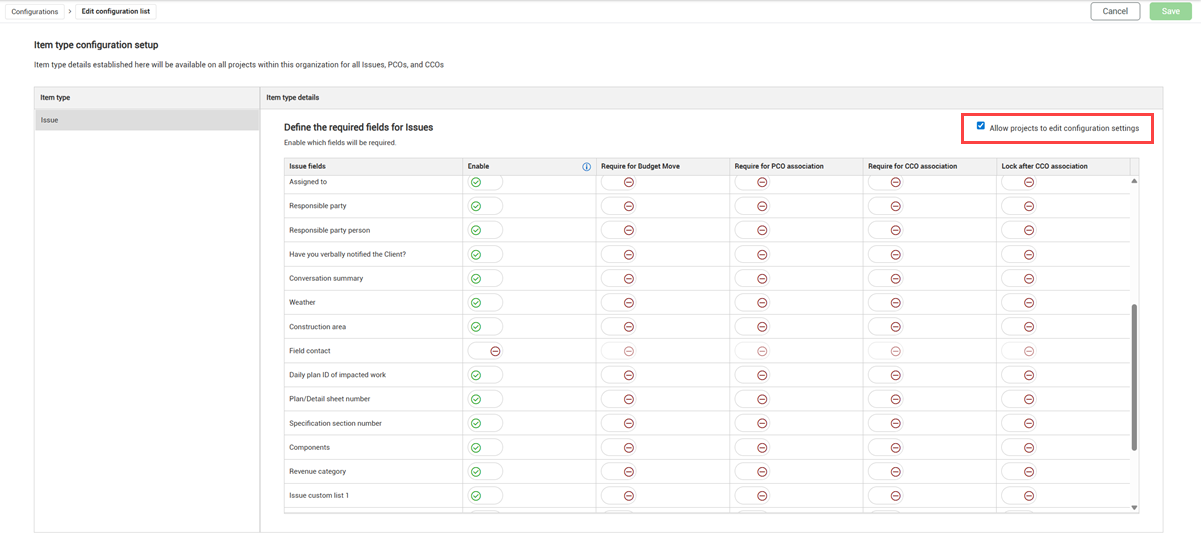
Task: Click the scroll down arrow of fields table
Action: point(1134,508)
